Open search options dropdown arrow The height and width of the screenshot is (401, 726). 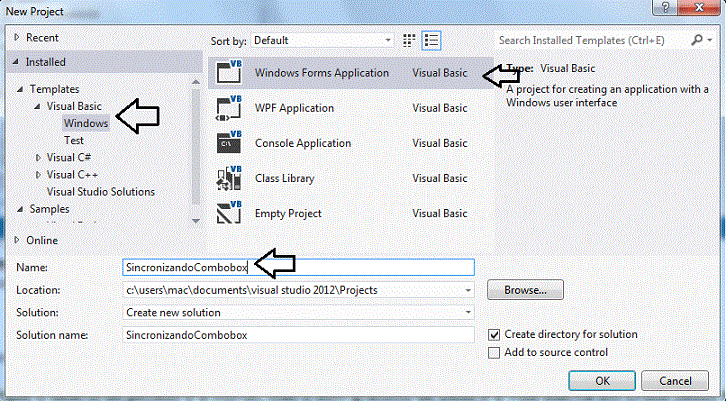710,40
